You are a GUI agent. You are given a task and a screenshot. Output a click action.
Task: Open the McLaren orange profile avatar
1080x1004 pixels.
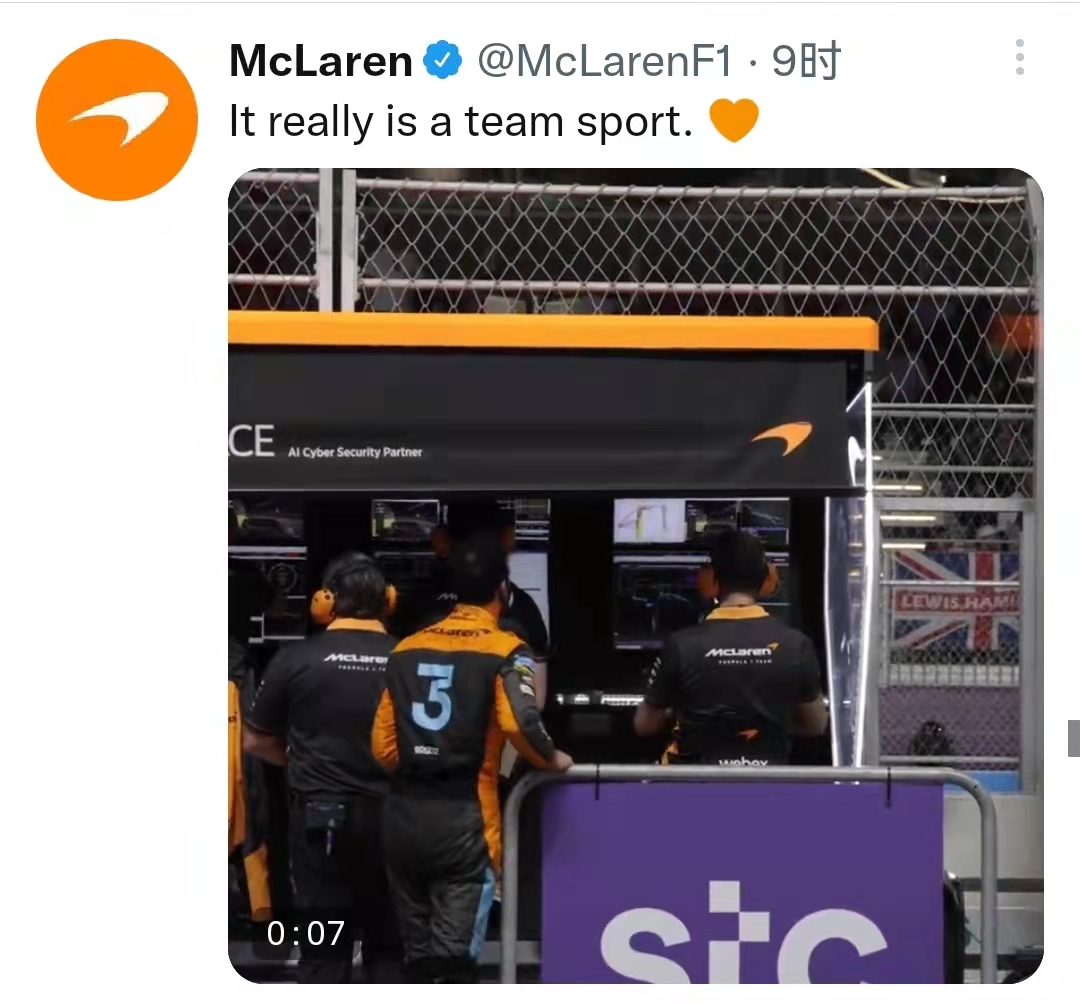point(117,120)
